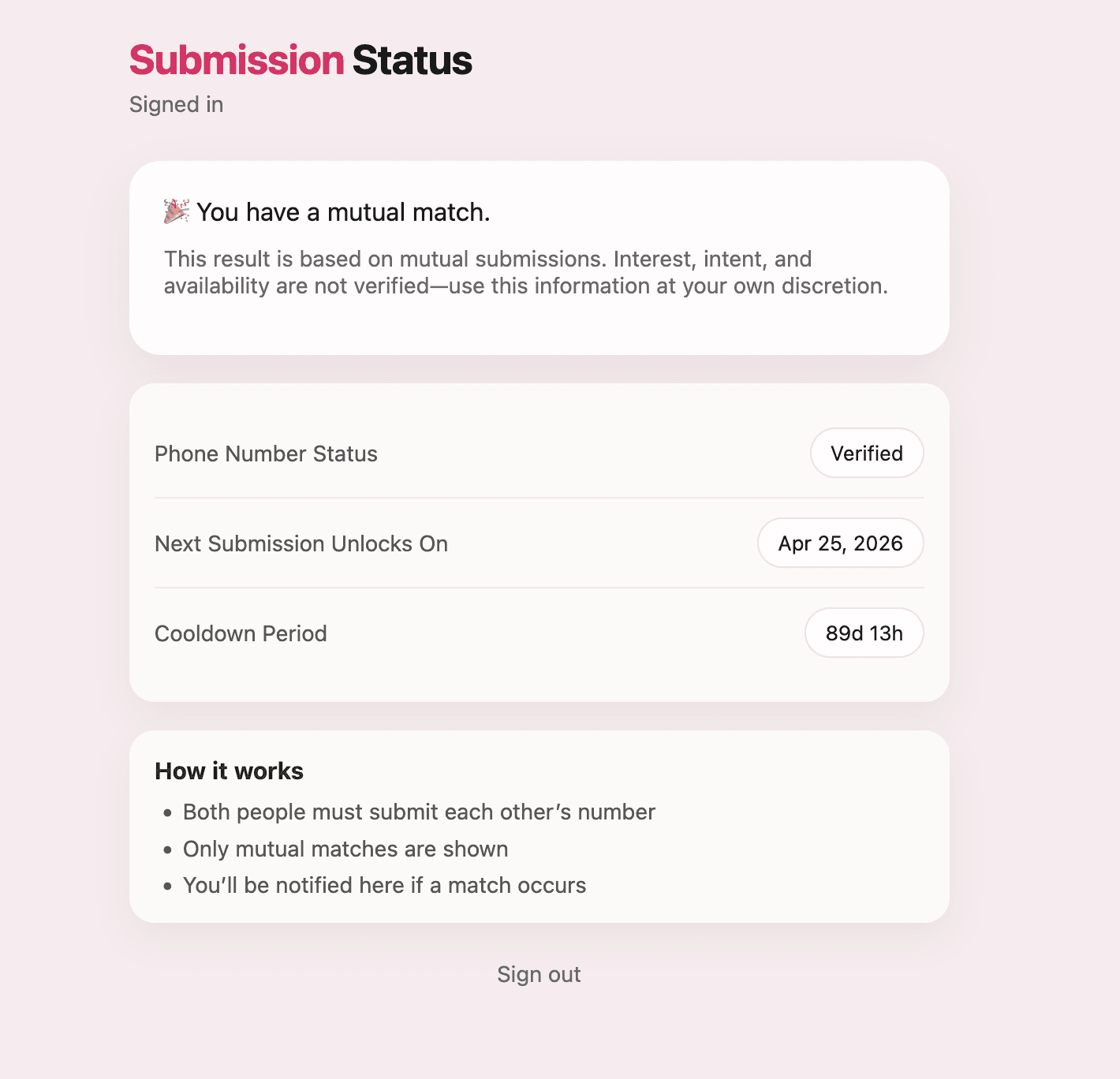
Task: Click the Cooldown Period row
Action: (x=539, y=633)
